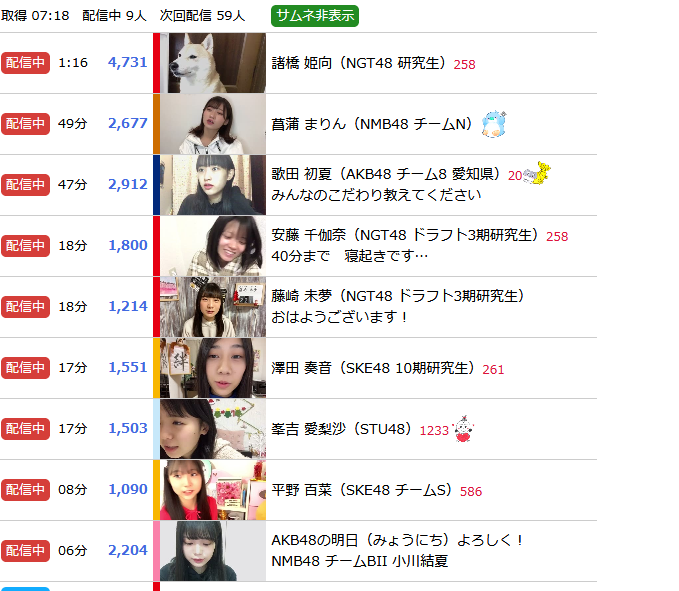This screenshot has height=591, width=679.
Task: Open link 諸橋 姫向（NGT48 研究生）
Action: point(359,63)
